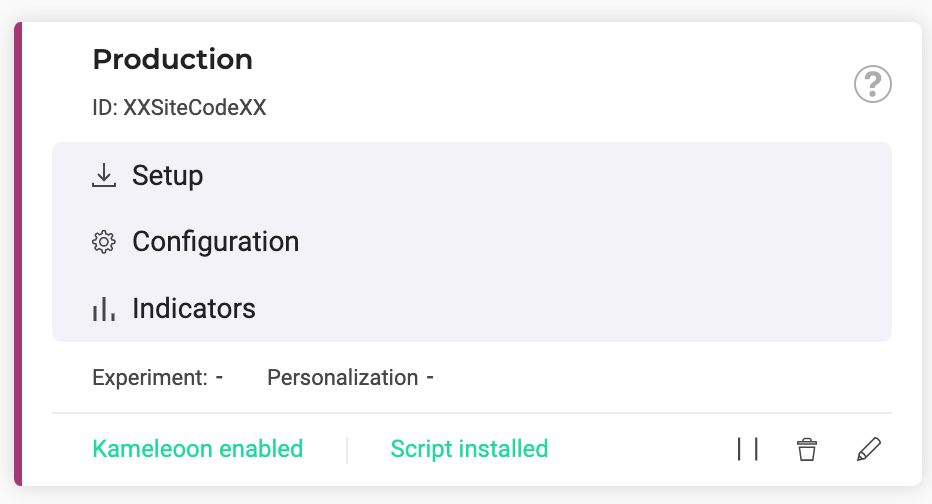Viewport: 932px width, 504px height.
Task: Click the Script installed status
Action: 469,449
